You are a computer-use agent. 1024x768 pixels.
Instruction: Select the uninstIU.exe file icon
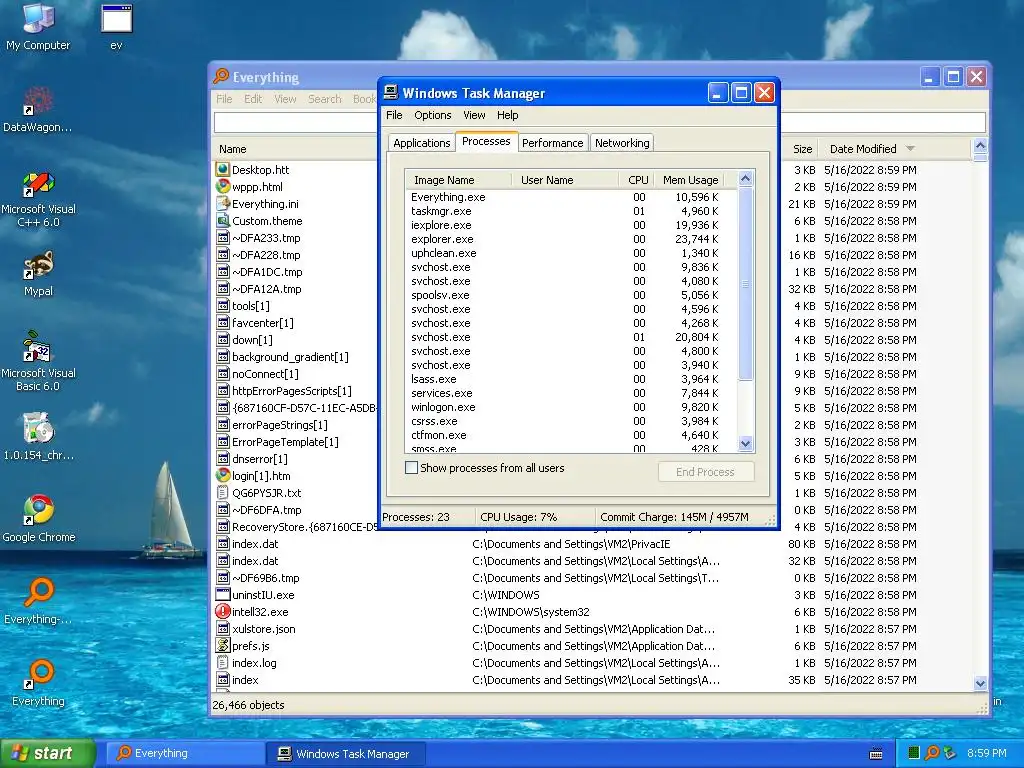tap(223, 595)
